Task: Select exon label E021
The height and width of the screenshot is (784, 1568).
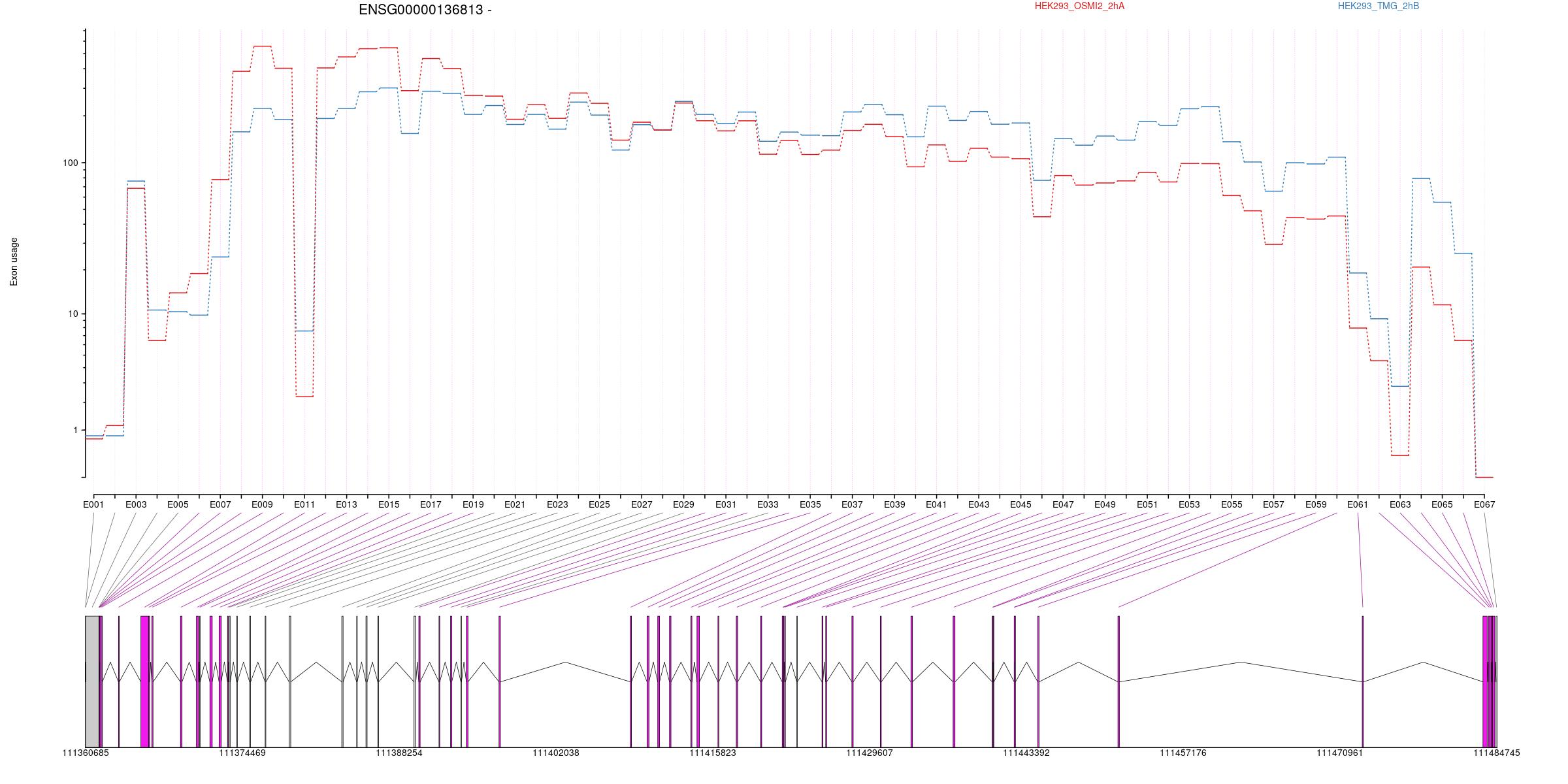Action: pos(515,504)
